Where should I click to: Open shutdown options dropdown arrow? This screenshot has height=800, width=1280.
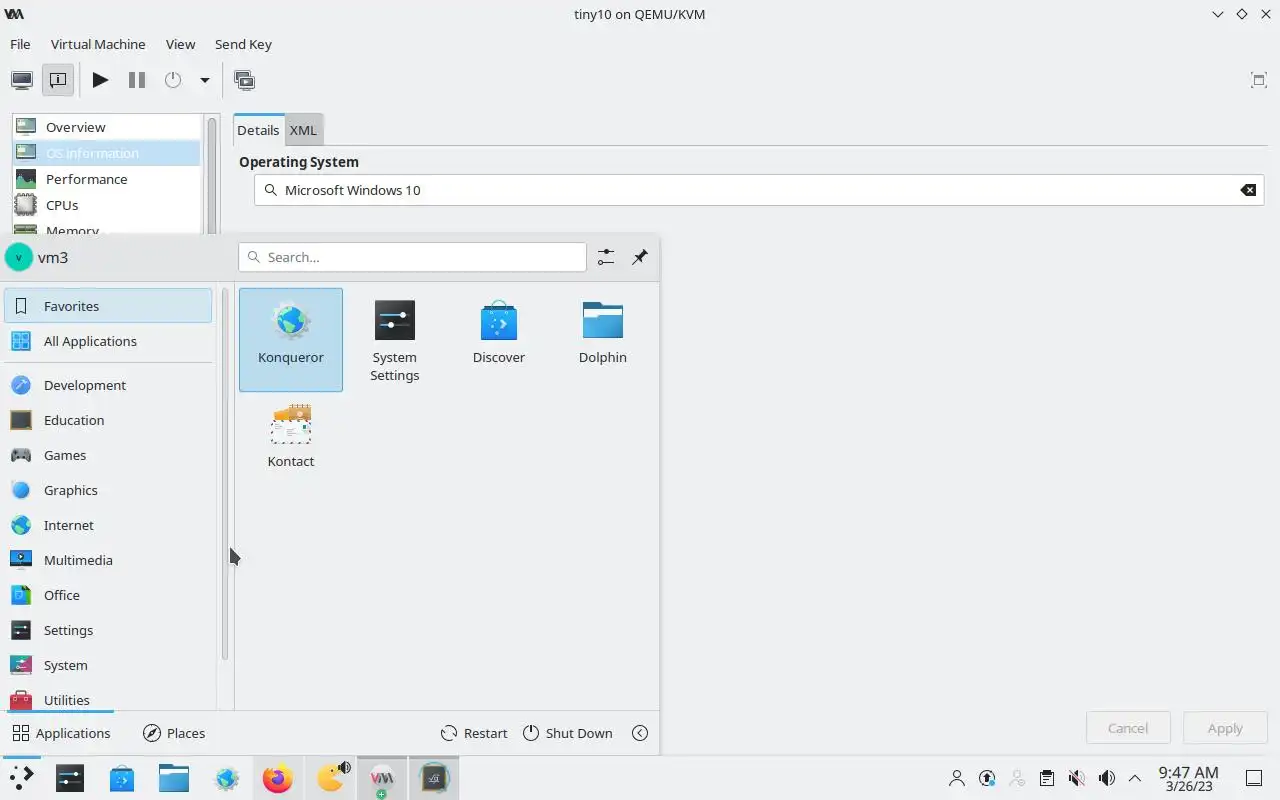(204, 80)
